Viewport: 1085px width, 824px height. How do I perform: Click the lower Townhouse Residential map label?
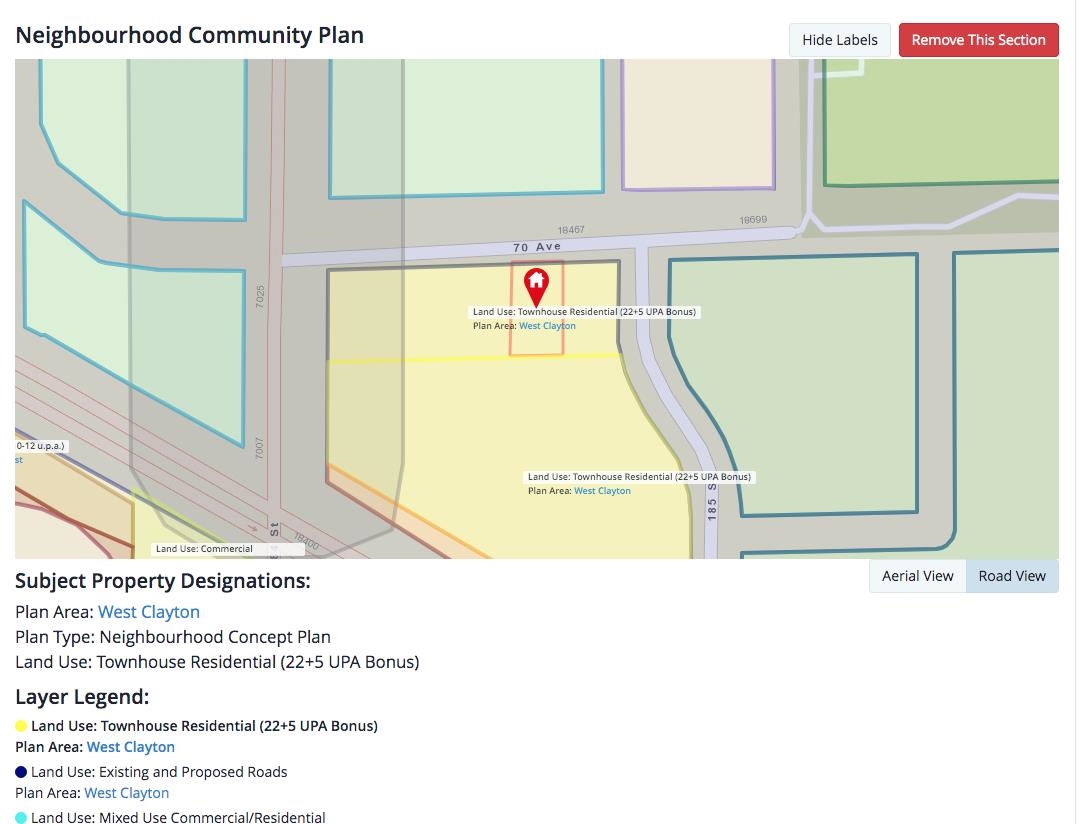639,477
